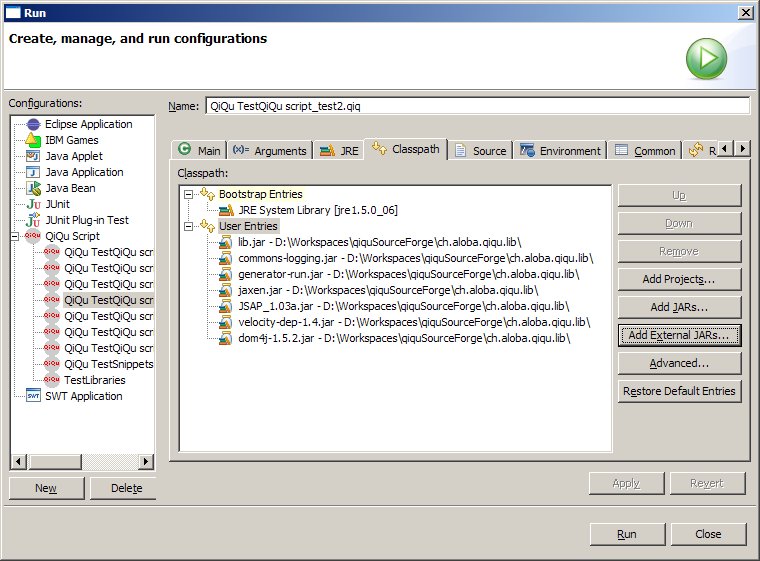Switch to the Arguments tab
Image resolution: width=760 pixels, height=561 pixels.
pyautogui.click(x=269, y=151)
